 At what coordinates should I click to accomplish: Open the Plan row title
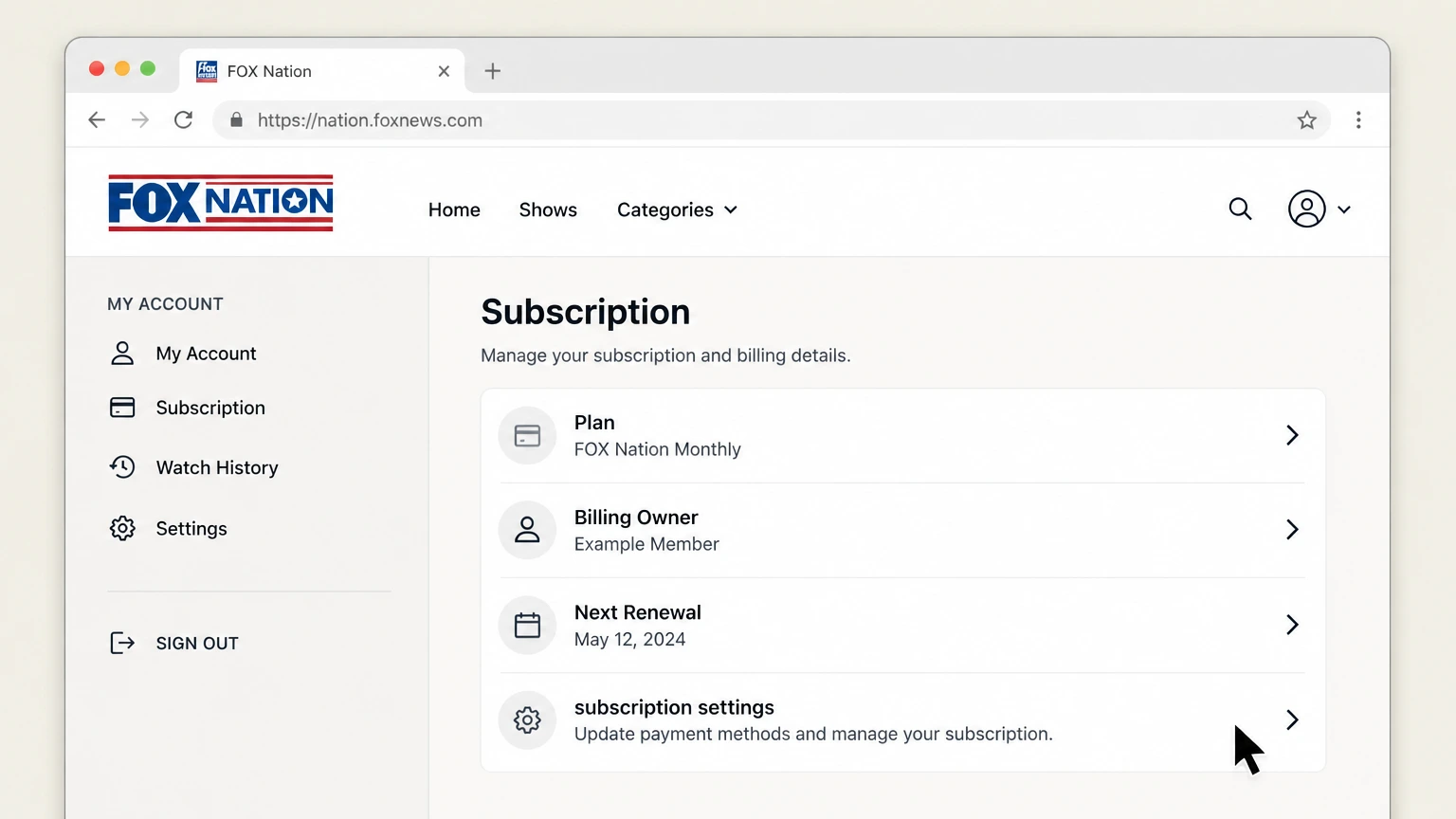click(x=594, y=423)
